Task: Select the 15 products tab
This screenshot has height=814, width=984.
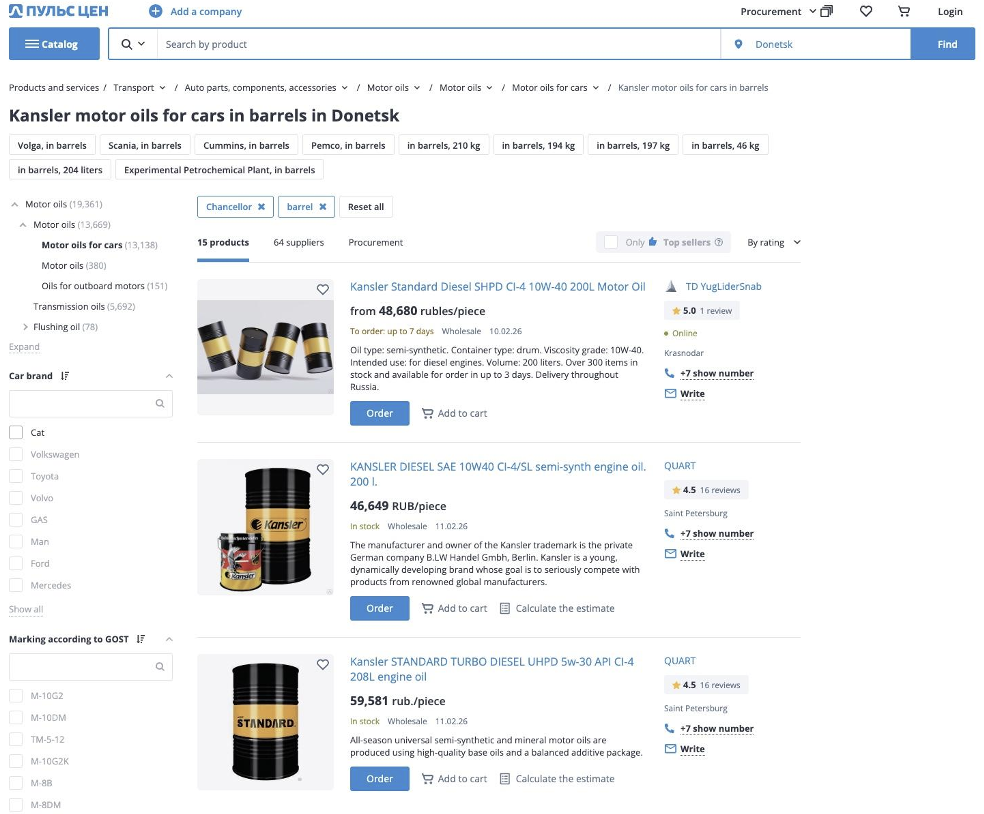Action: (x=223, y=242)
